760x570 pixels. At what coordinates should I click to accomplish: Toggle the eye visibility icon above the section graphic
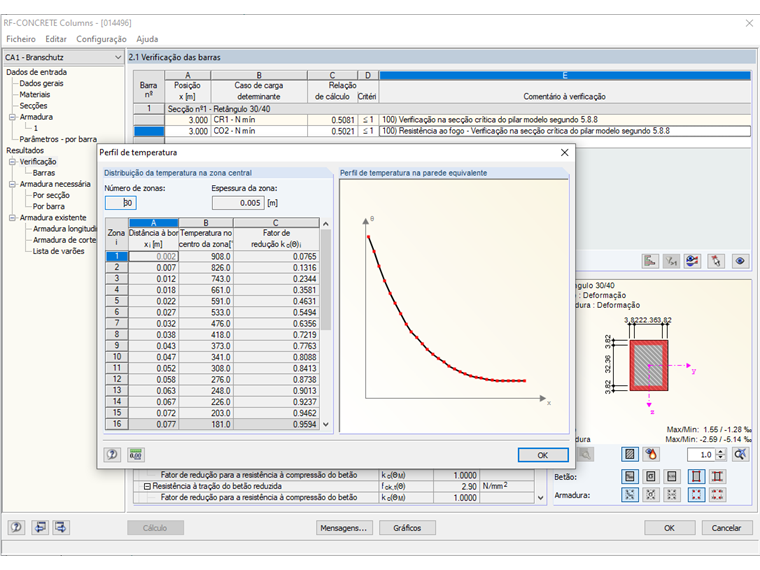[740, 261]
